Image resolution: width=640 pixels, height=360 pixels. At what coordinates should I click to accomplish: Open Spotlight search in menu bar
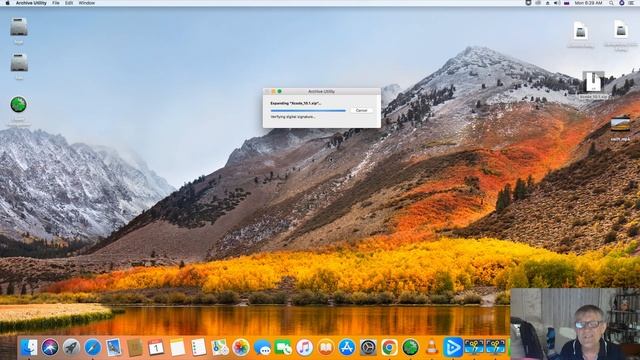[611, 3]
